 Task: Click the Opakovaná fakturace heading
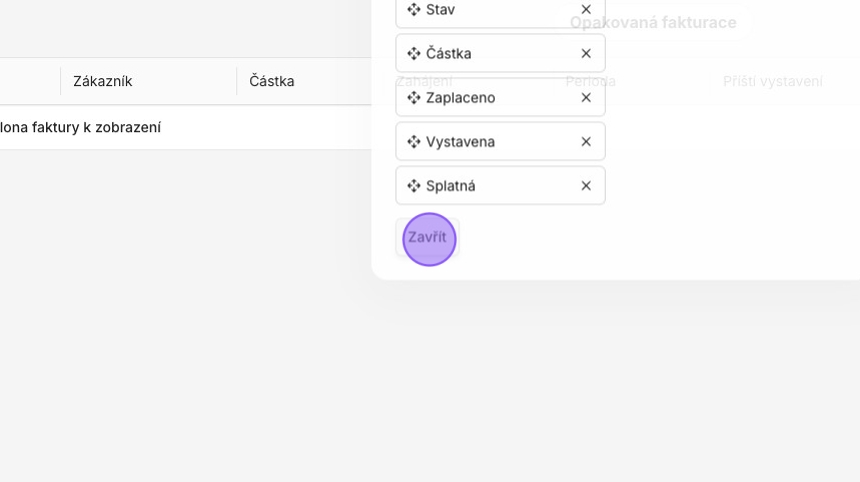click(x=652, y=22)
